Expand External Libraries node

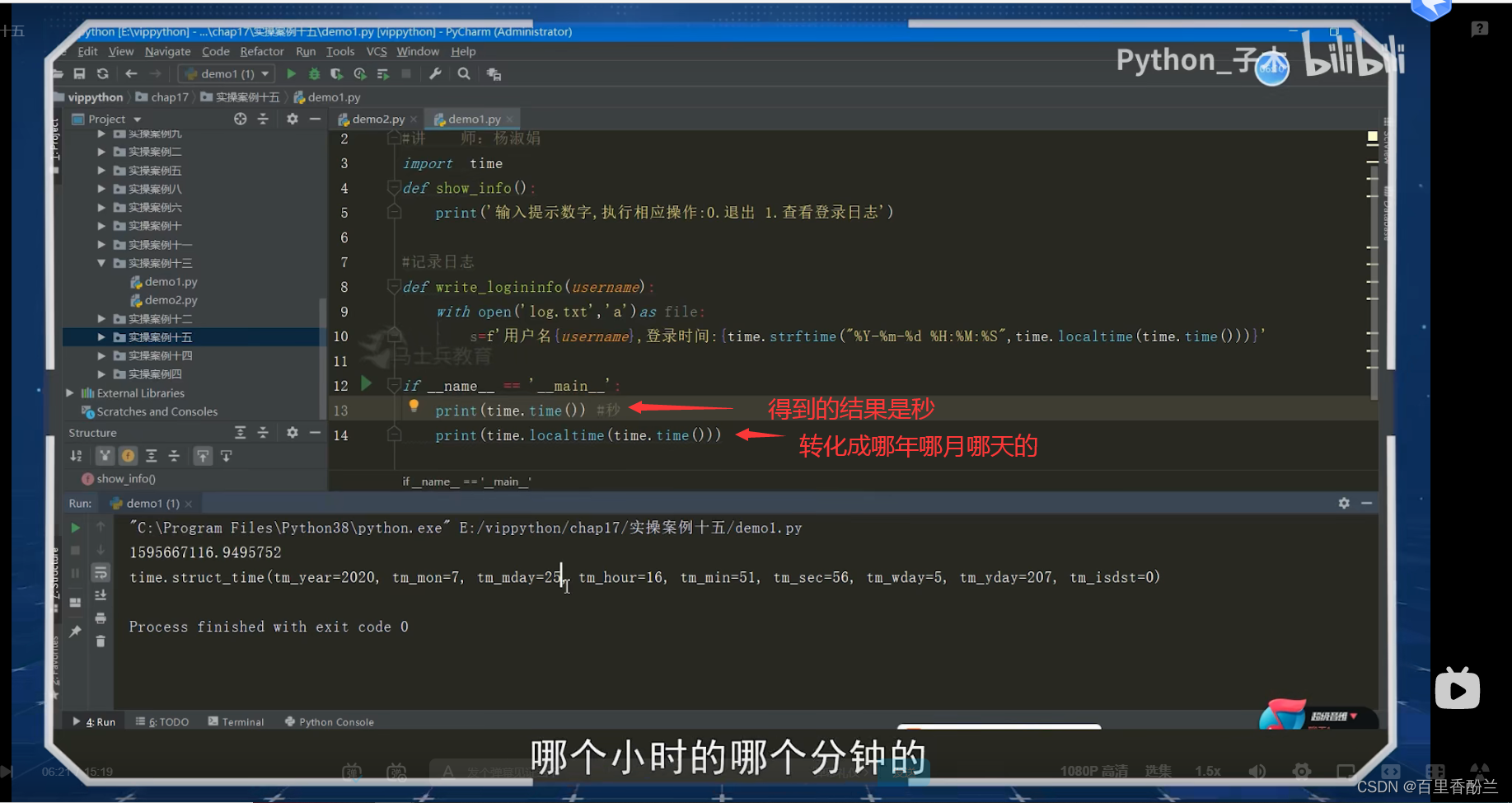tap(70, 393)
